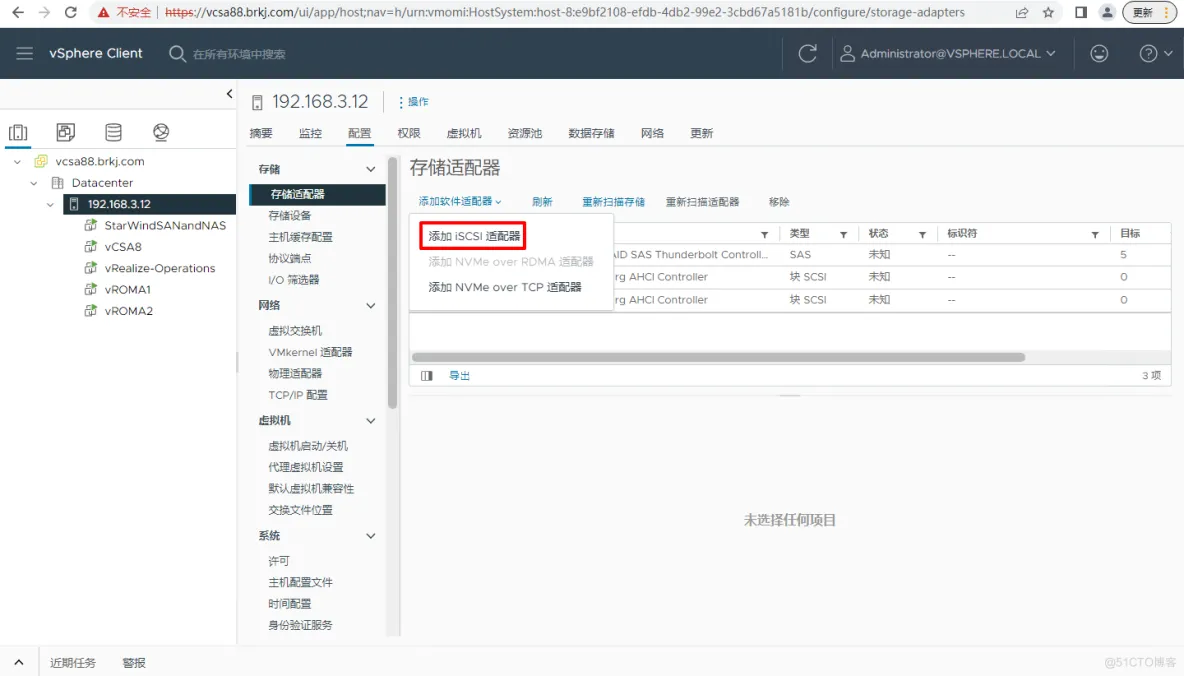The height and width of the screenshot is (676, 1184).
Task: Open the smiley feedback icon
Action: pos(1099,54)
